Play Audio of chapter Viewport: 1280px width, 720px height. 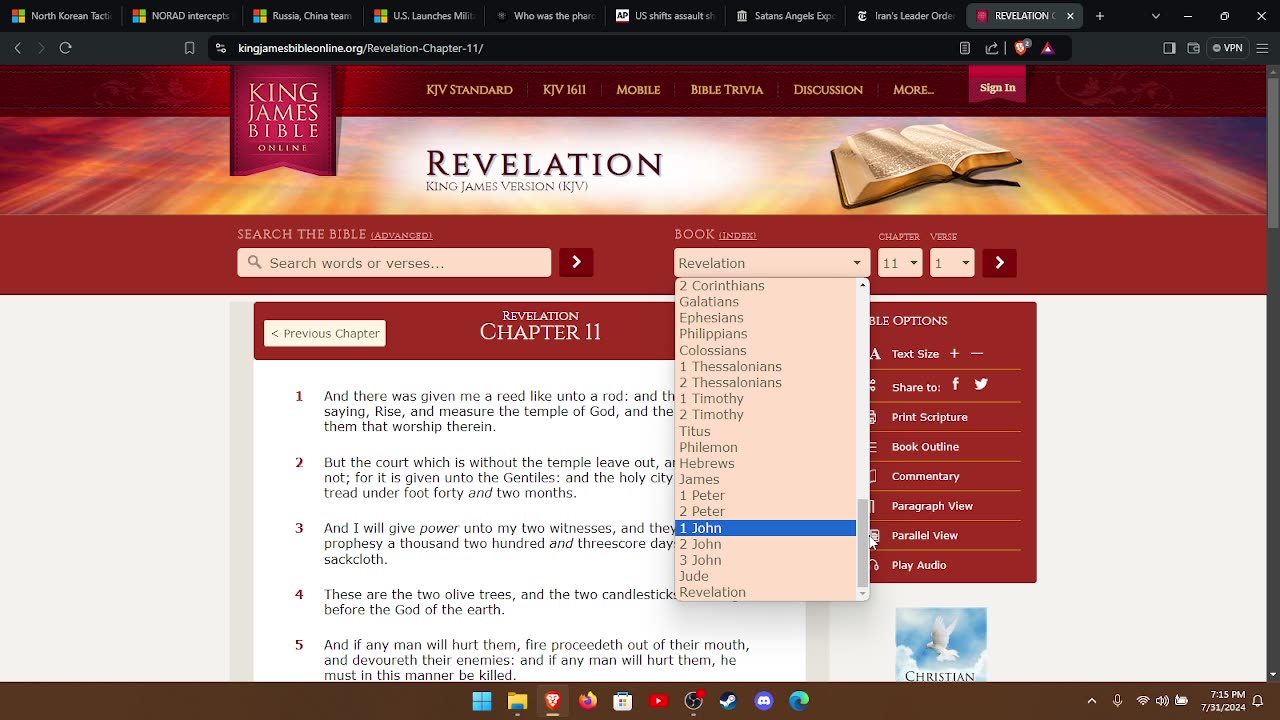(x=919, y=565)
